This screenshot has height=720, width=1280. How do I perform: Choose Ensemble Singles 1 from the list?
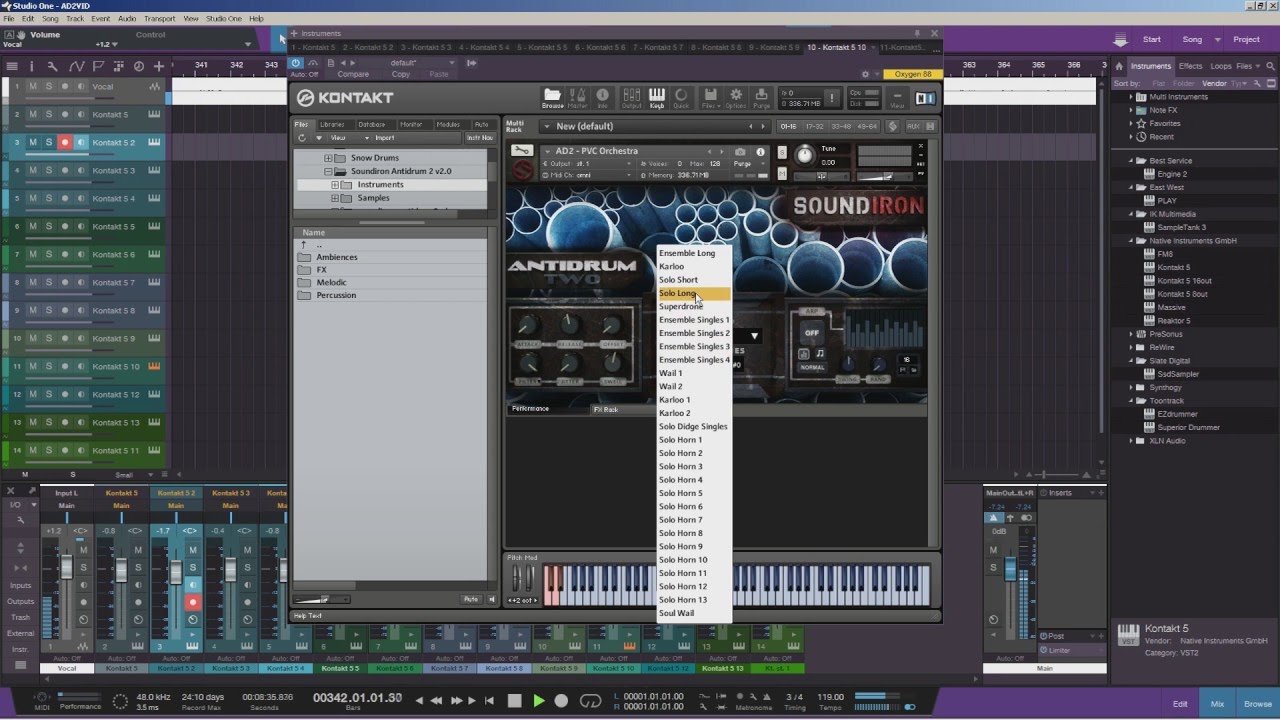(x=694, y=320)
